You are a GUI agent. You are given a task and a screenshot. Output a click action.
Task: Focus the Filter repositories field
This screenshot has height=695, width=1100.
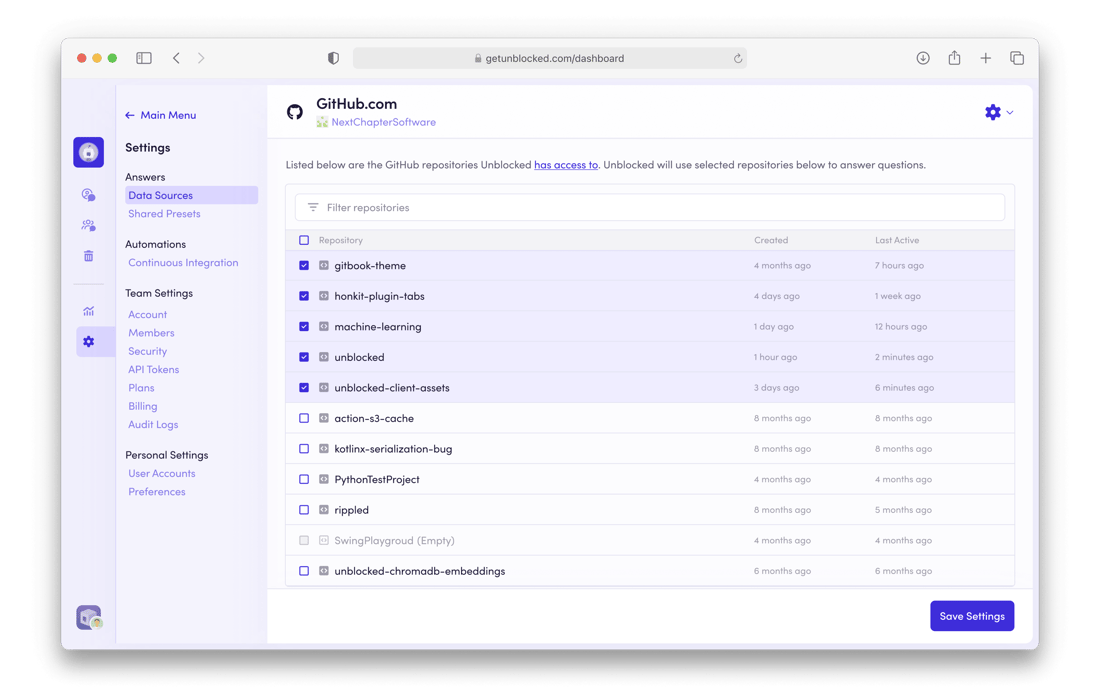tap(650, 208)
